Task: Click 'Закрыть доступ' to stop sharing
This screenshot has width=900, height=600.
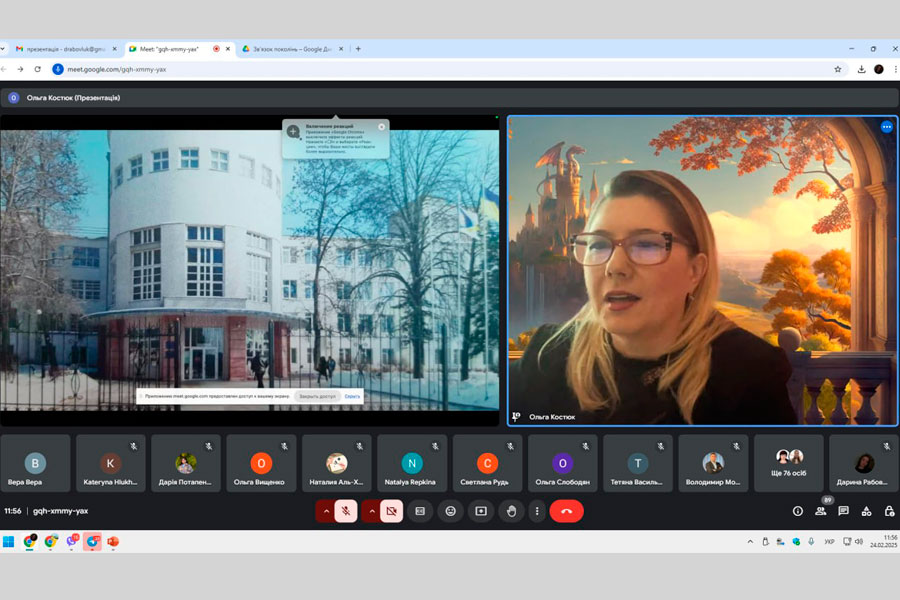Action: click(x=319, y=396)
